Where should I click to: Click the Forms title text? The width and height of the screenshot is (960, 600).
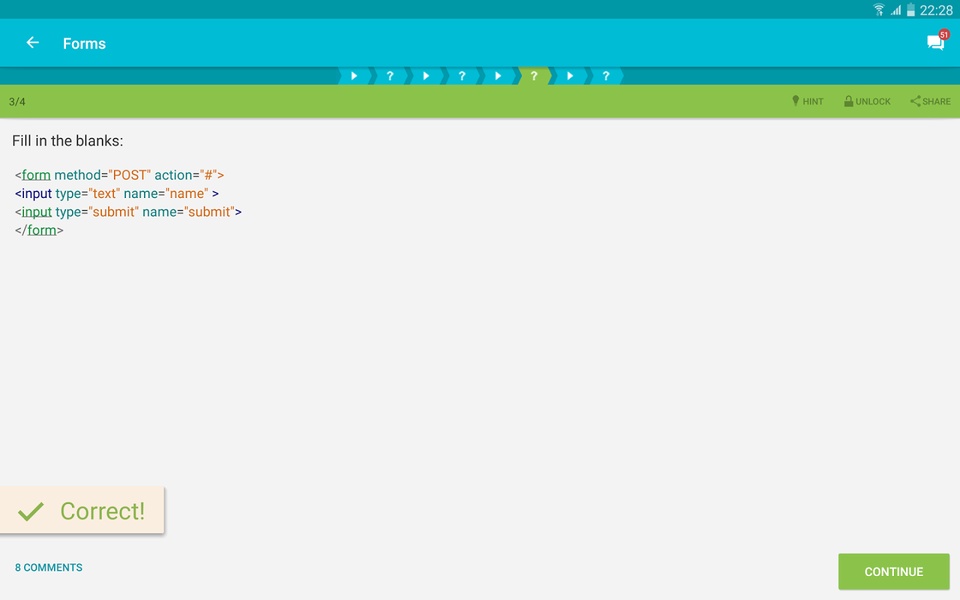tap(84, 43)
